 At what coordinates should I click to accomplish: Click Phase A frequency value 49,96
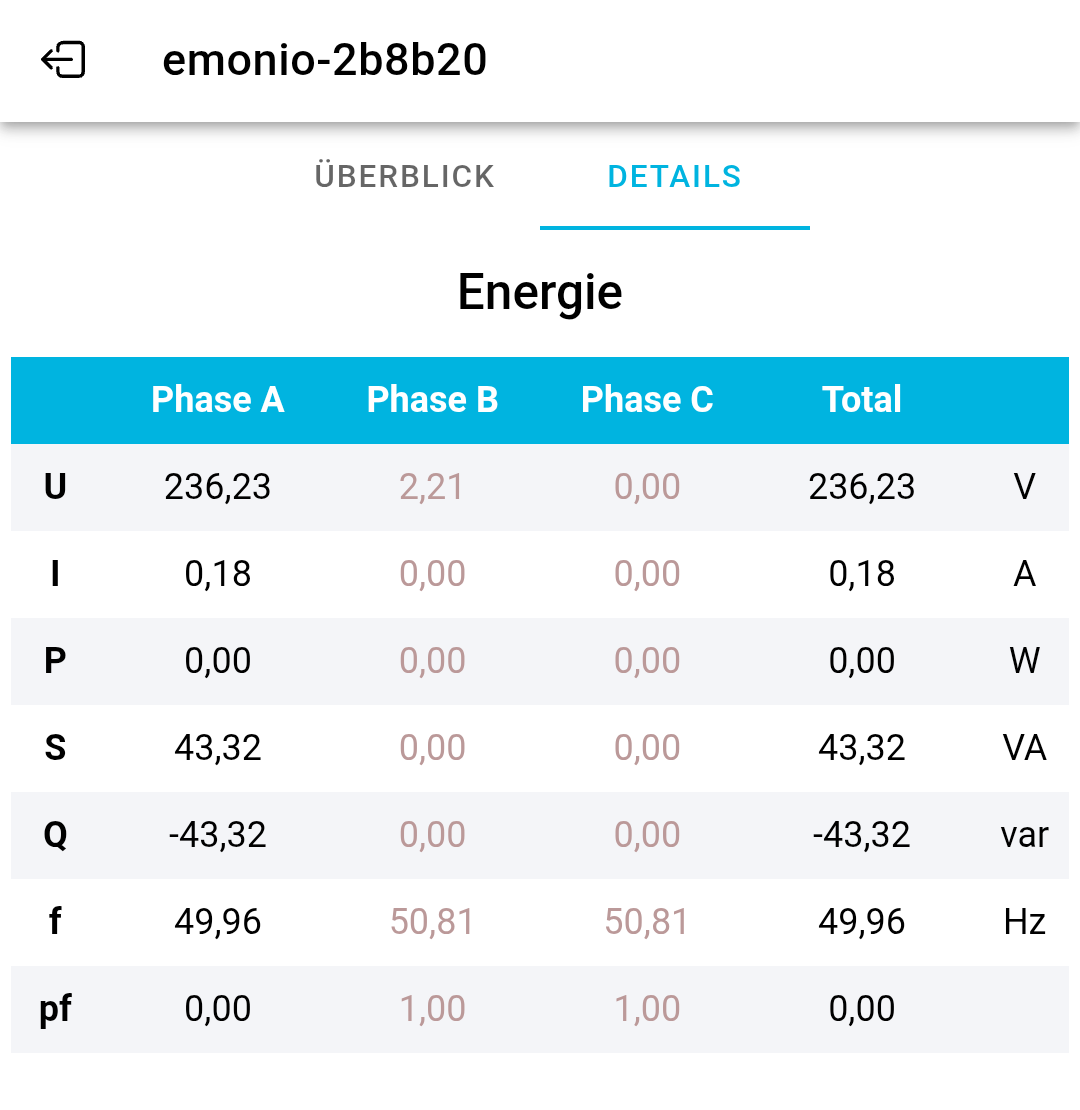218,922
